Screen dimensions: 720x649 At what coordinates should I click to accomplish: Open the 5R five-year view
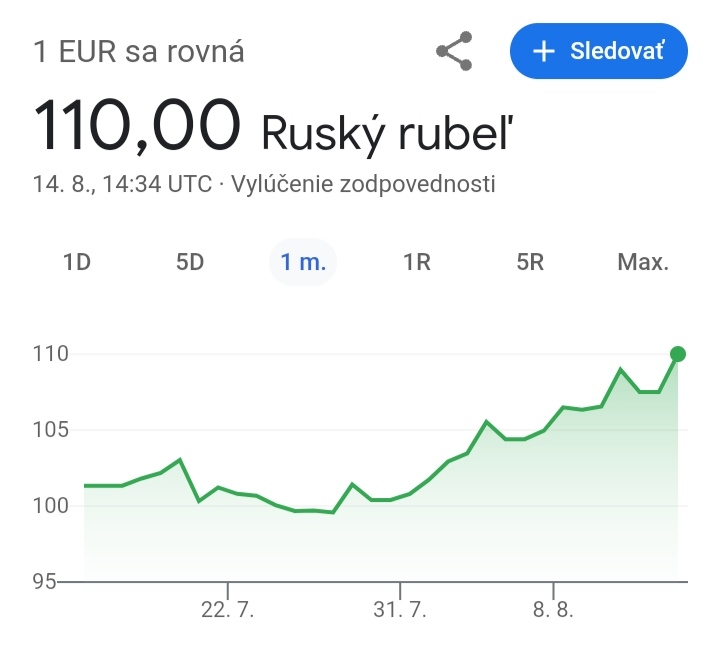pyautogui.click(x=530, y=262)
